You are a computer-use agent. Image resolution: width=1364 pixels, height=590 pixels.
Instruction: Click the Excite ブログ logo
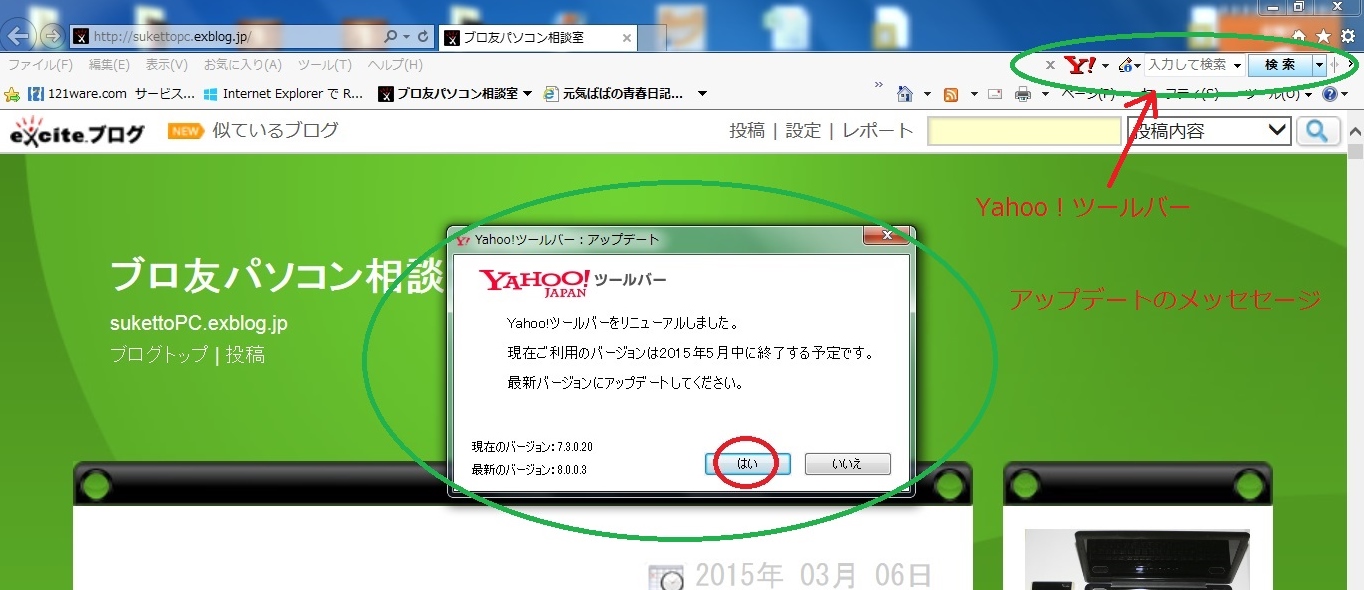point(77,132)
